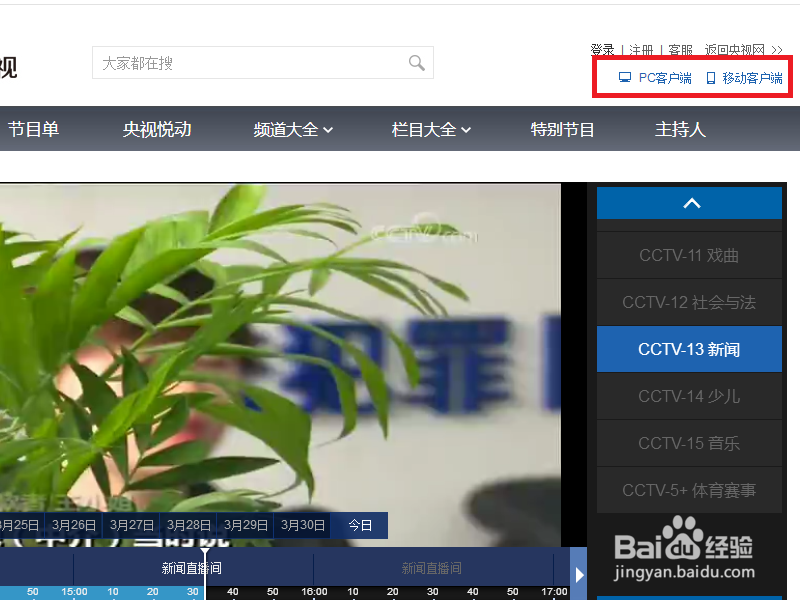Click the 登录 login link

coord(603,49)
